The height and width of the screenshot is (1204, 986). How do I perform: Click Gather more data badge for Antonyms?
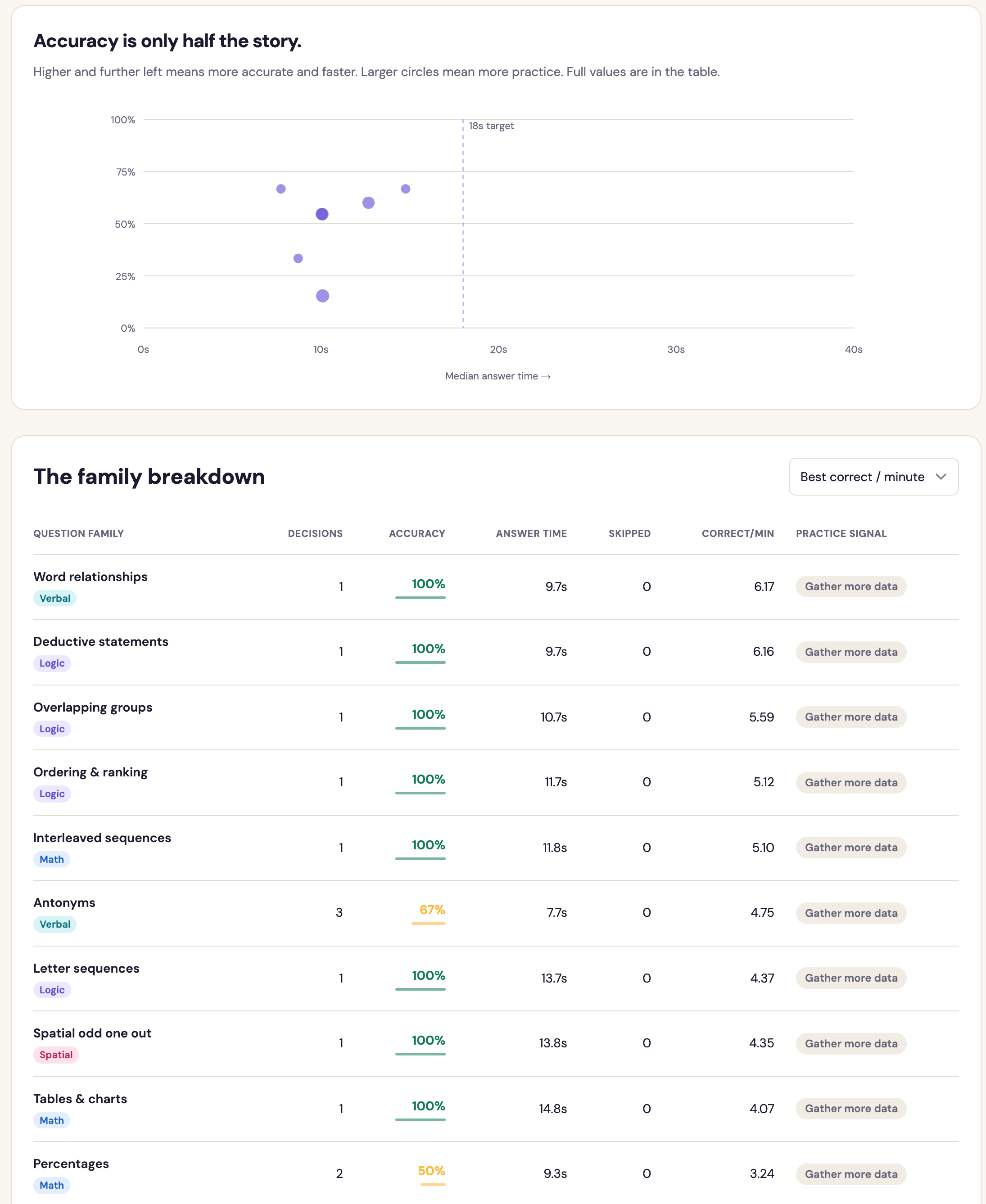coord(851,913)
